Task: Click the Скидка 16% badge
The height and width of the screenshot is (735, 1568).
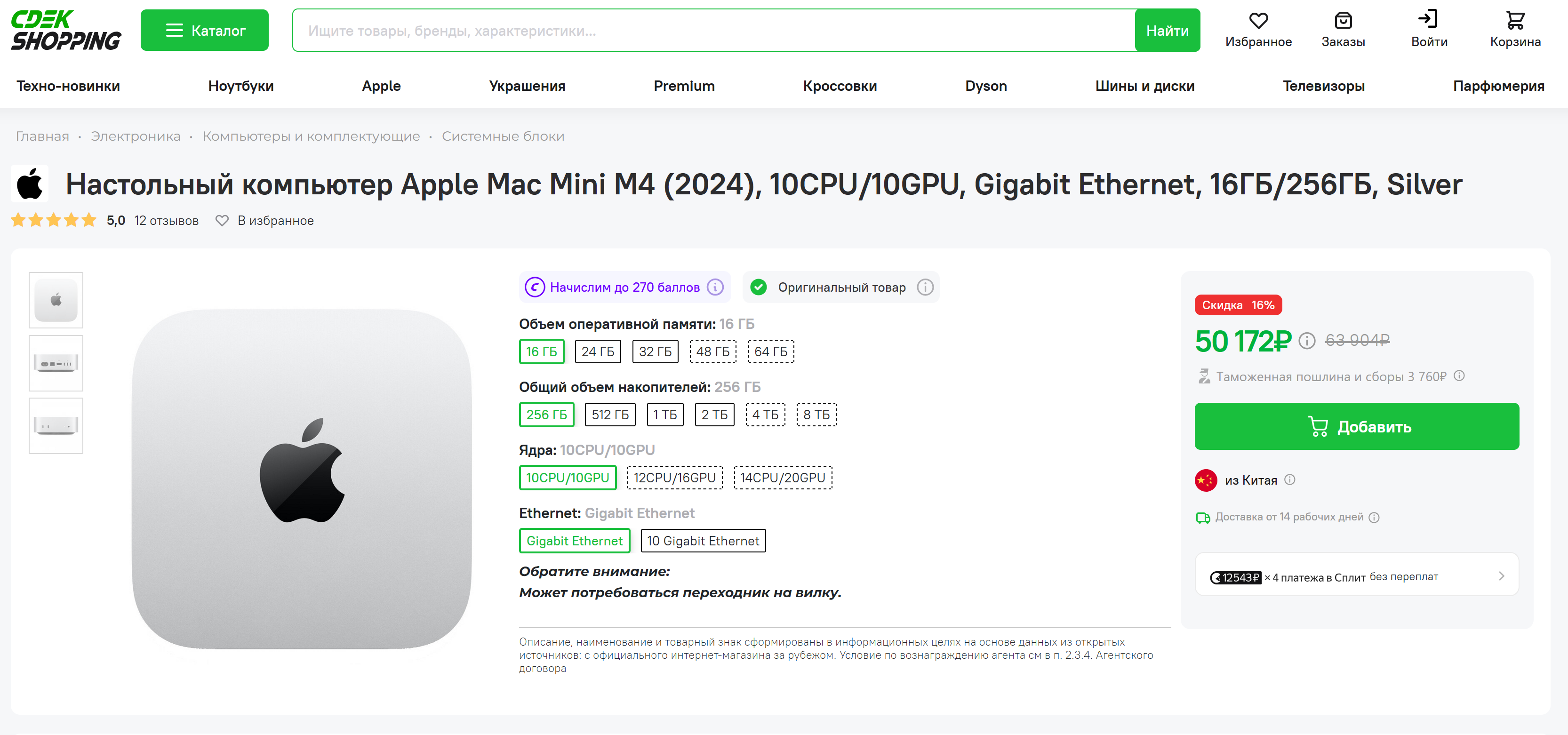Action: (1238, 305)
